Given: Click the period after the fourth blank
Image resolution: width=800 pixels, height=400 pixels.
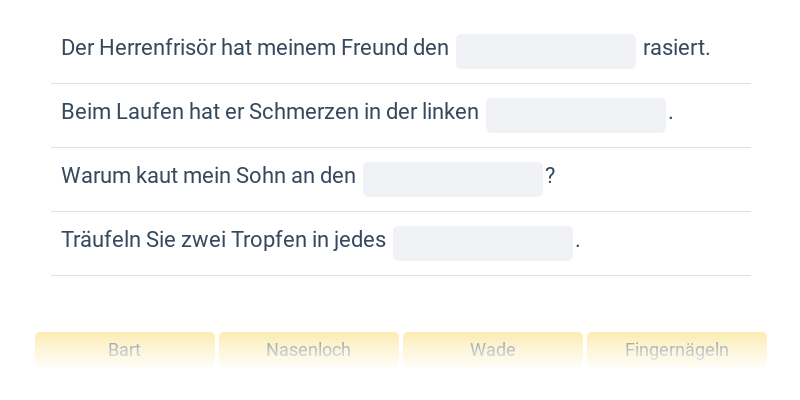Looking at the screenshot, I should 578,242.
